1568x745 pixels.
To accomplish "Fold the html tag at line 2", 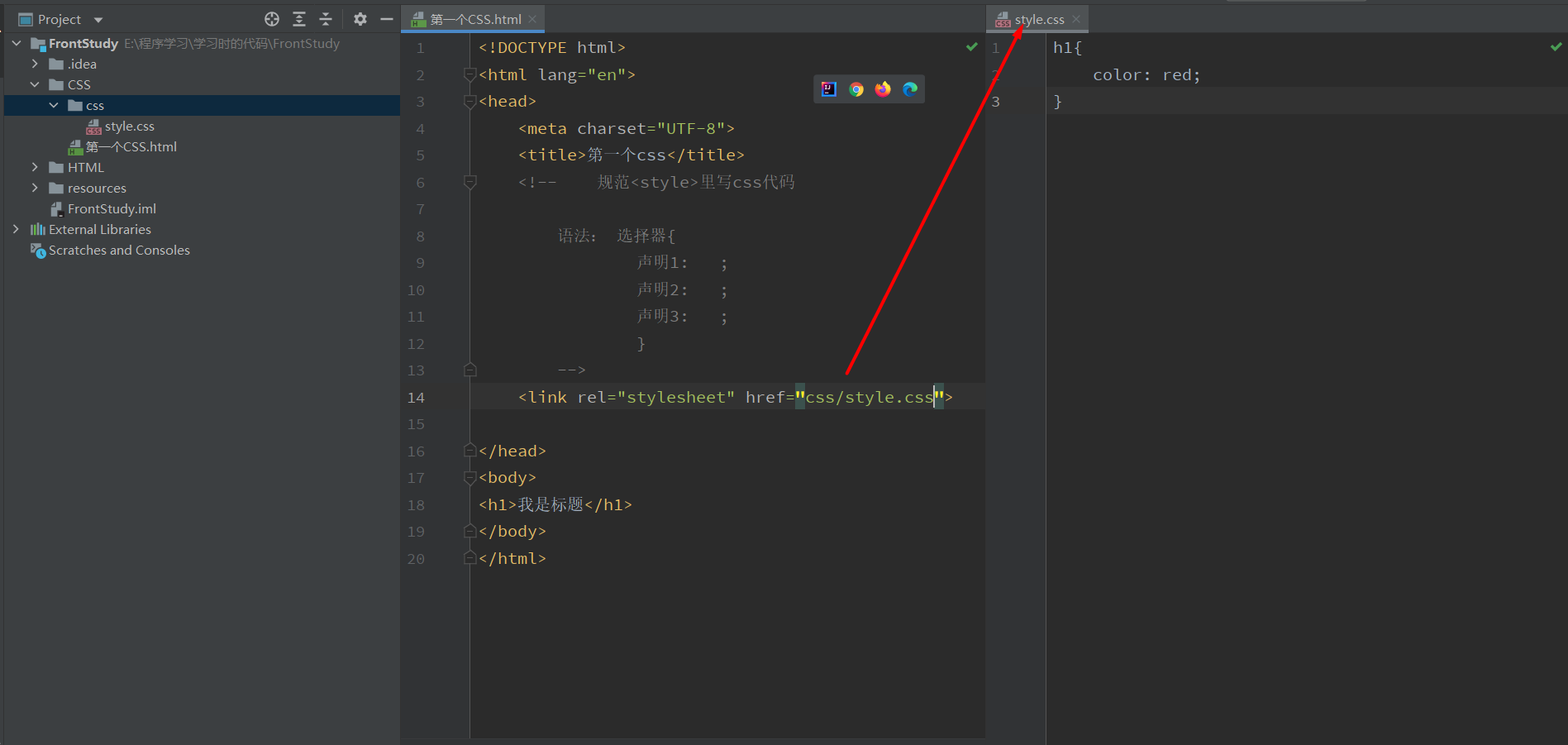I will (470, 74).
